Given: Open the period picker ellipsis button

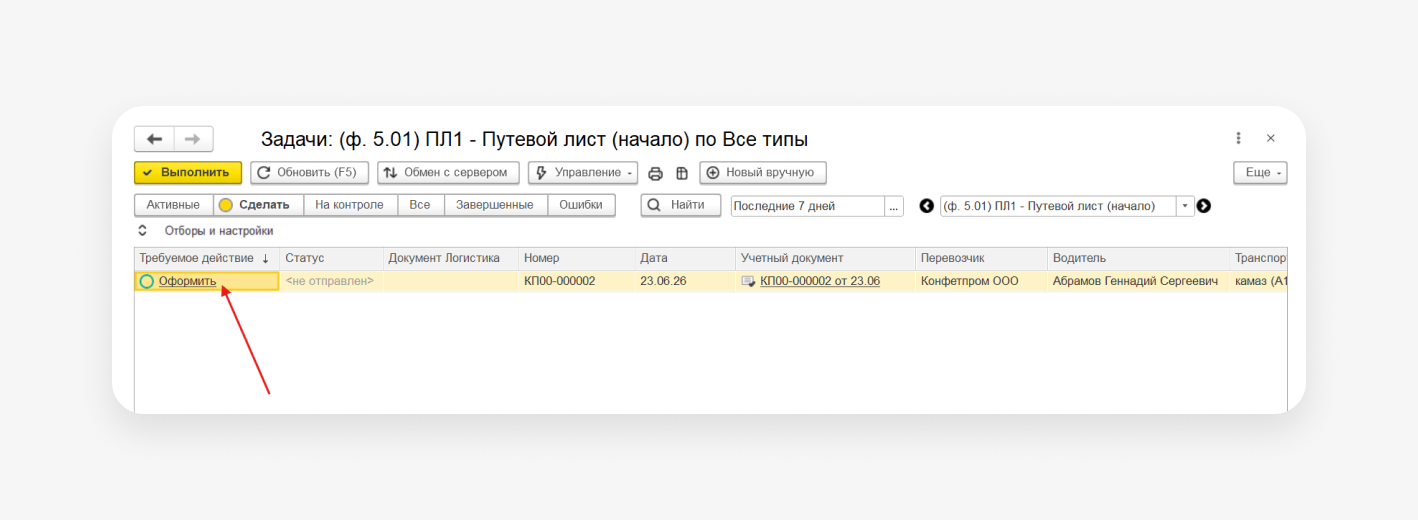Looking at the screenshot, I should (x=894, y=206).
